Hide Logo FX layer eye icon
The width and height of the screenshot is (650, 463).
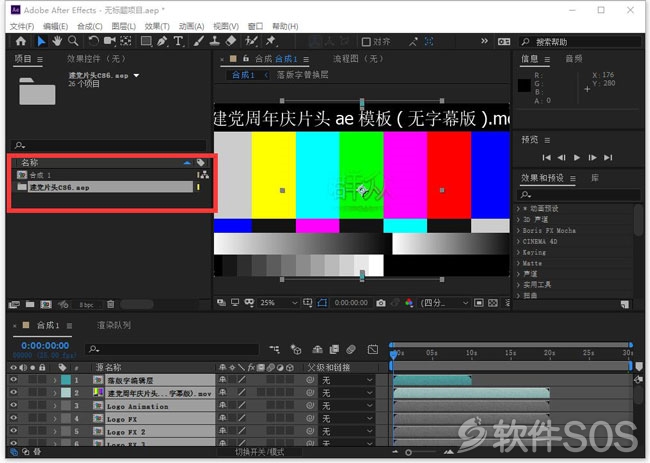point(14,418)
